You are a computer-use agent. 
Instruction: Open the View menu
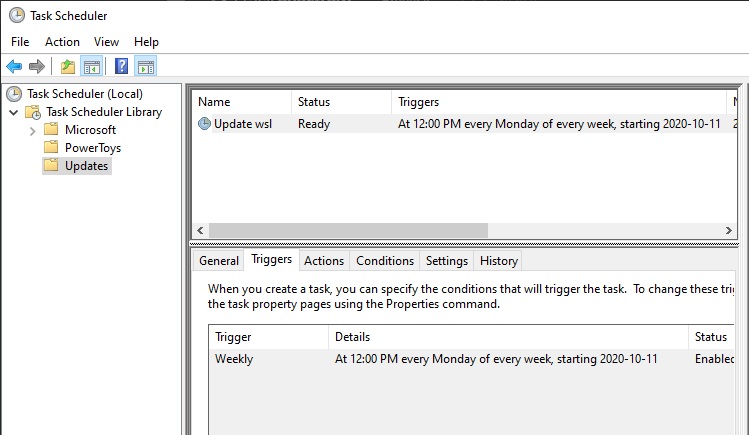106,42
